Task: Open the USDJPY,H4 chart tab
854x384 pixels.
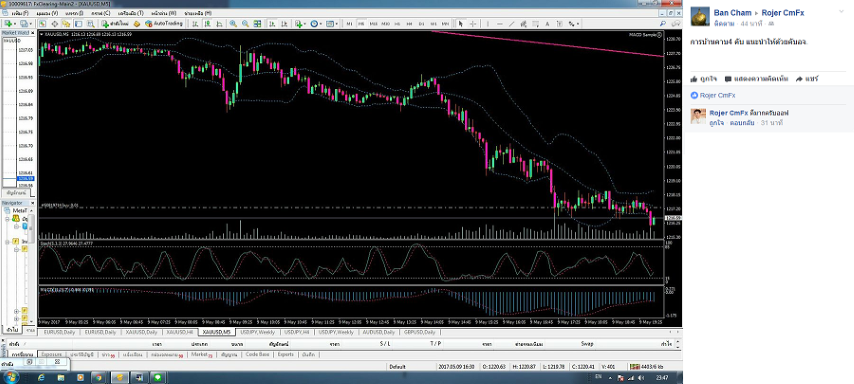Action: 298,332
